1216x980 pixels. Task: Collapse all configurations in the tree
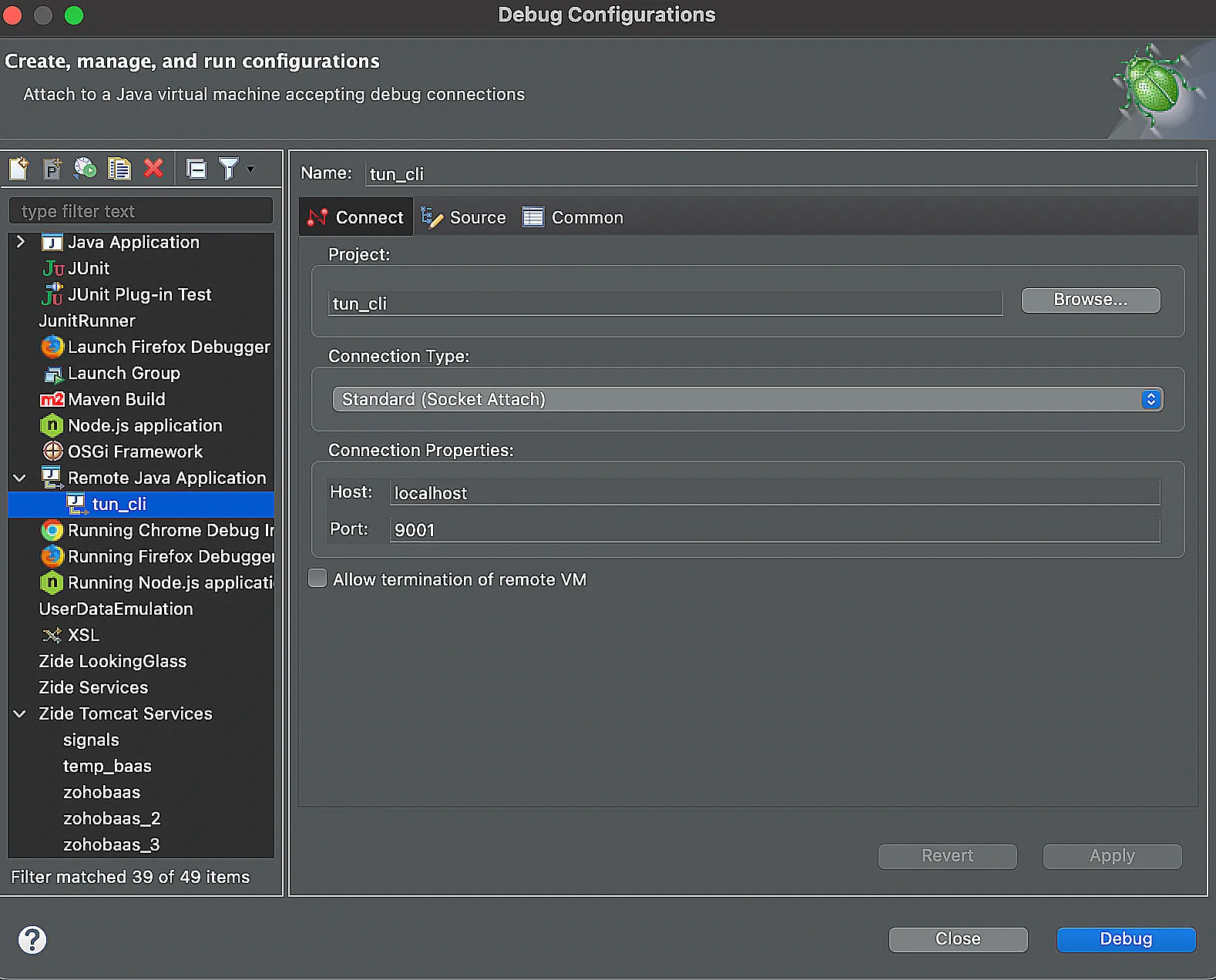(197, 168)
